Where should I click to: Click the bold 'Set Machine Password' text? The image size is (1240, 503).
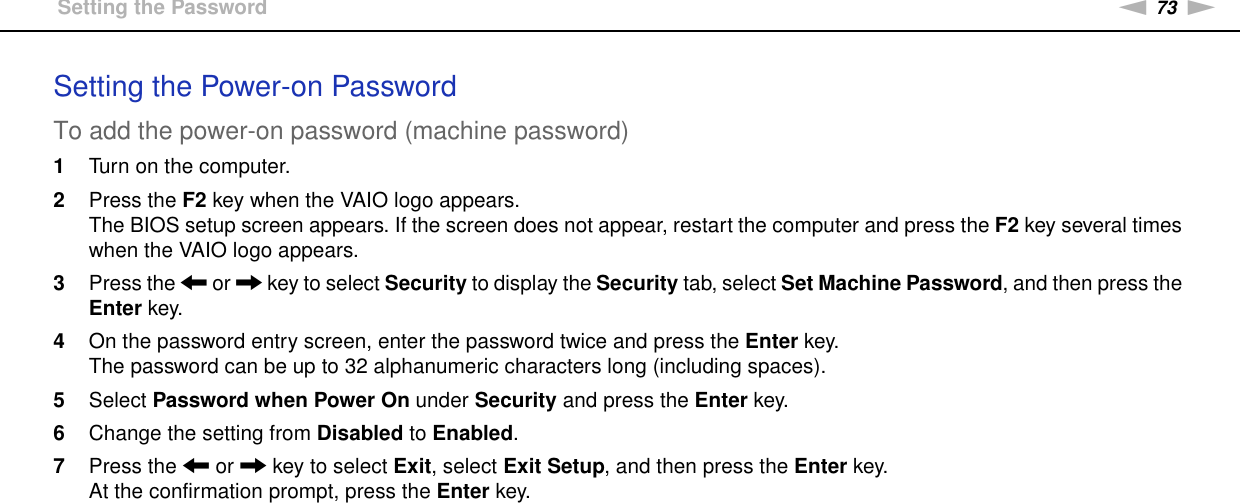[x=891, y=284]
